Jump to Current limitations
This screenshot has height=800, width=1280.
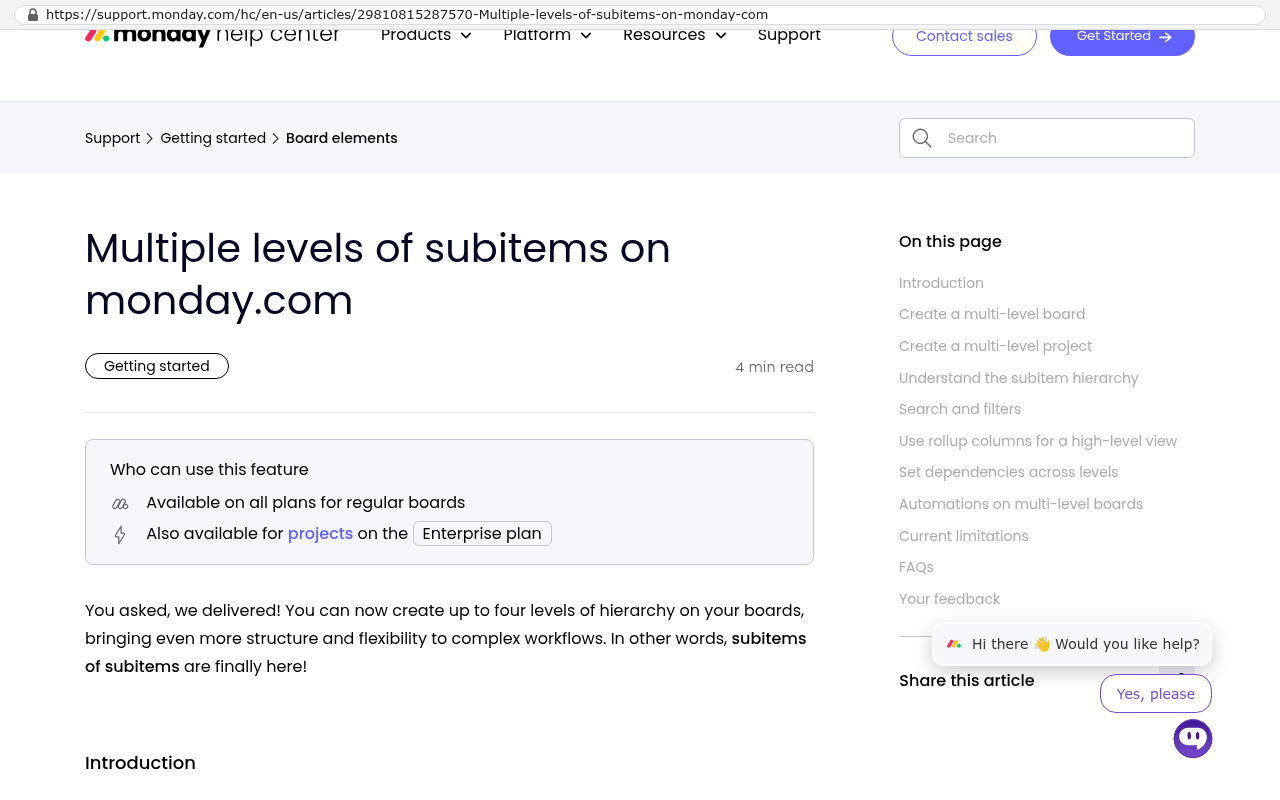pyautogui.click(x=964, y=536)
